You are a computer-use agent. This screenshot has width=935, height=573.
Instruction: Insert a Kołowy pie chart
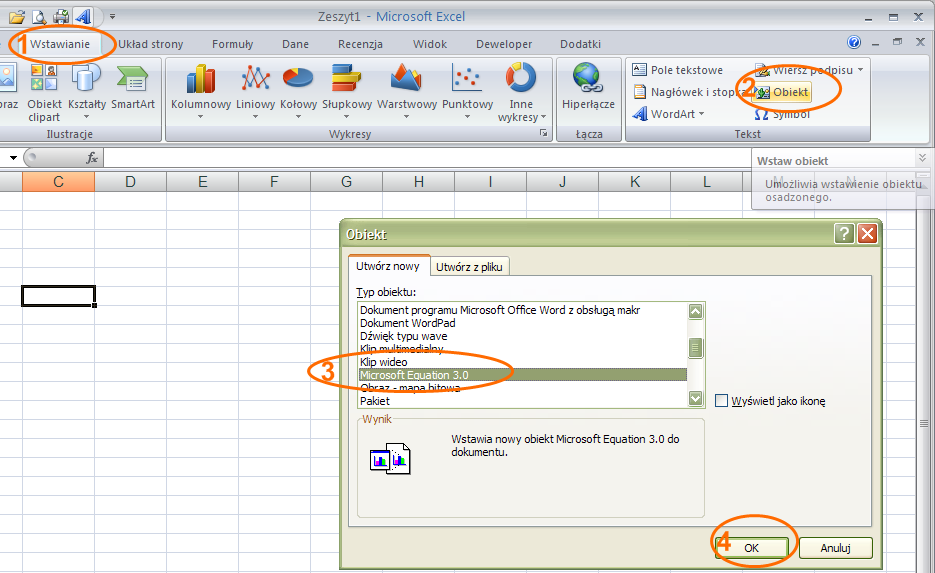coord(298,91)
